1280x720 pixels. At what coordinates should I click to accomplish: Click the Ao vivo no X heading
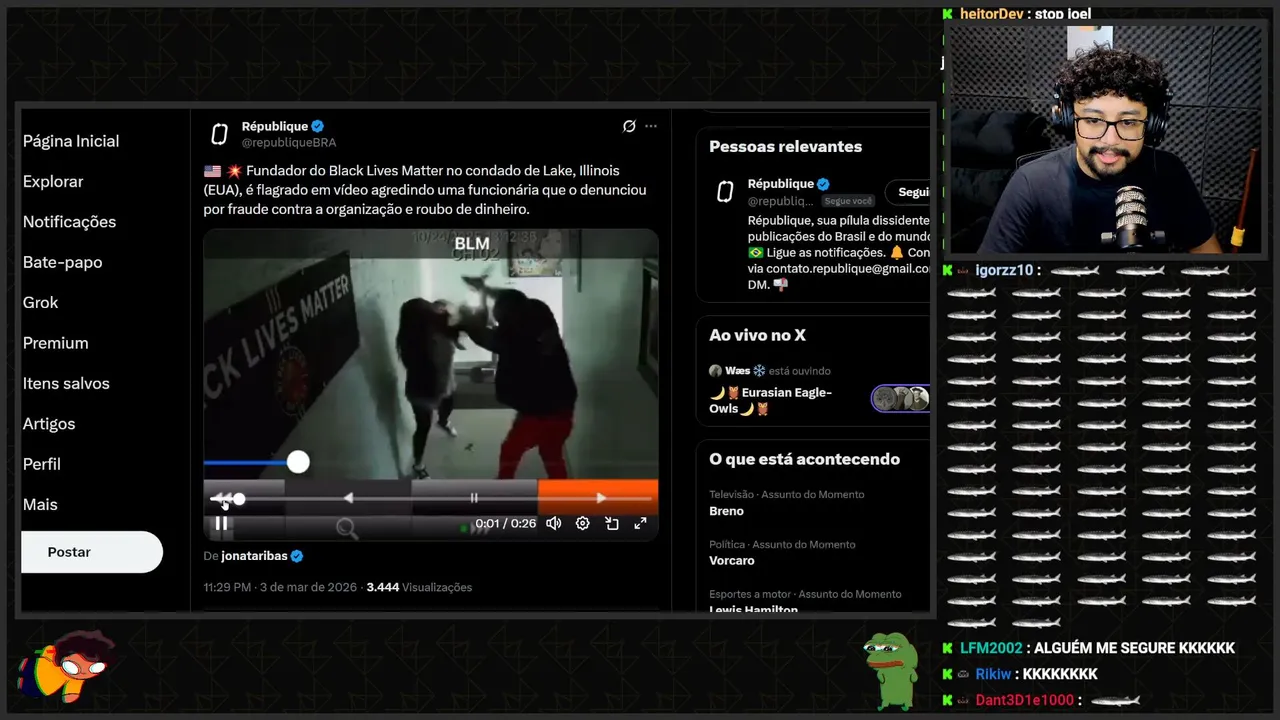[757, 335]
